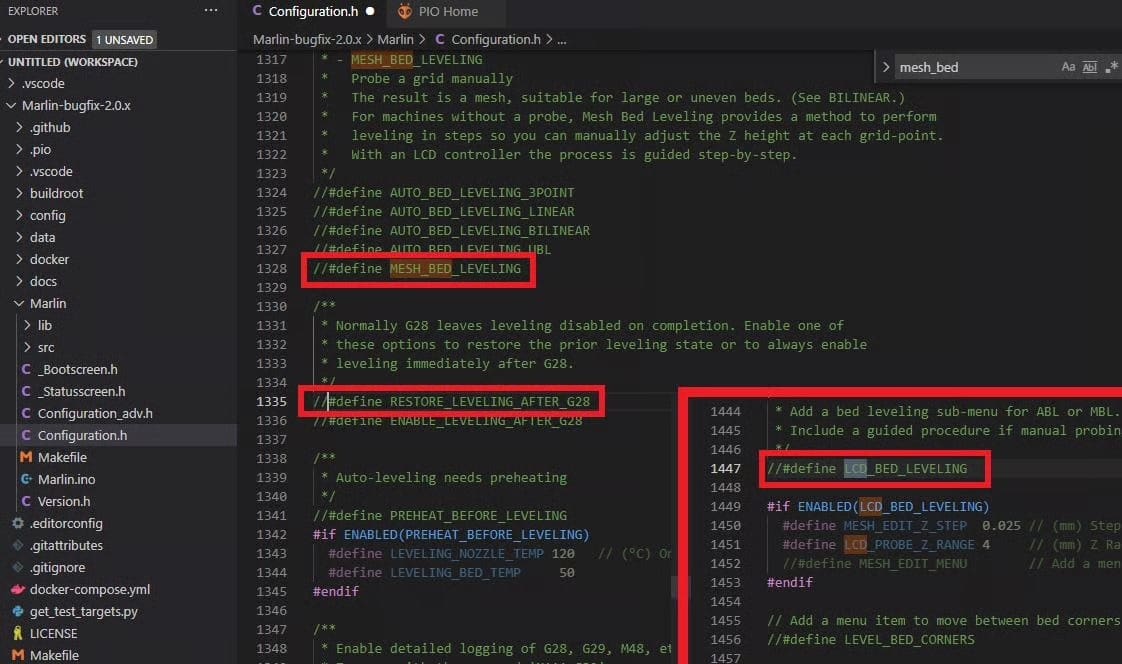Viewport: 1122px width, 664px height.
Task: Collapse the Marlin-bugfix-2.0.x folder chevron in Explorer
Action: [x=11, y=105]
